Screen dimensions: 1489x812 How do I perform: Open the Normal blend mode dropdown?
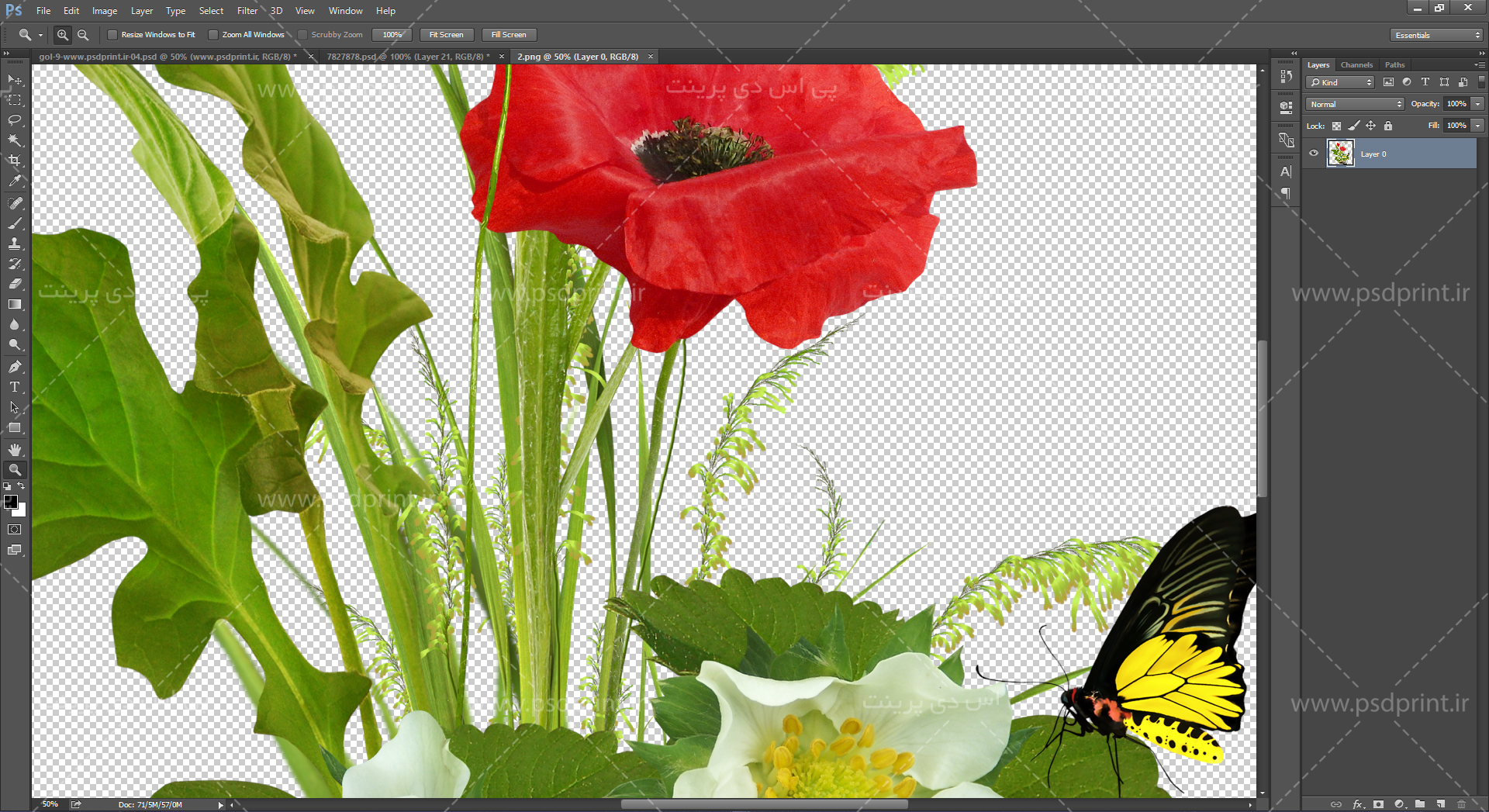click(x=1355, y=104)
